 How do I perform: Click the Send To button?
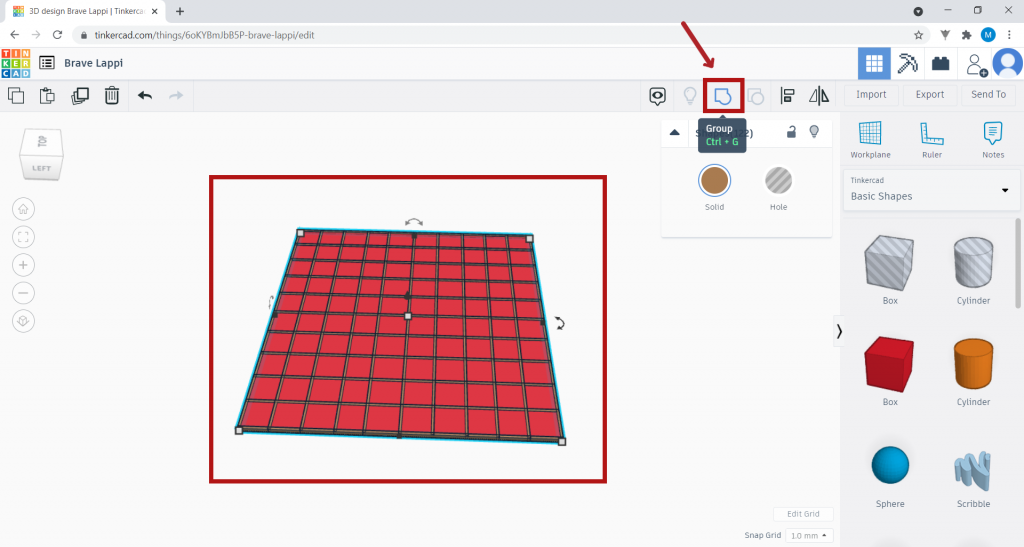tap(988, 95)
